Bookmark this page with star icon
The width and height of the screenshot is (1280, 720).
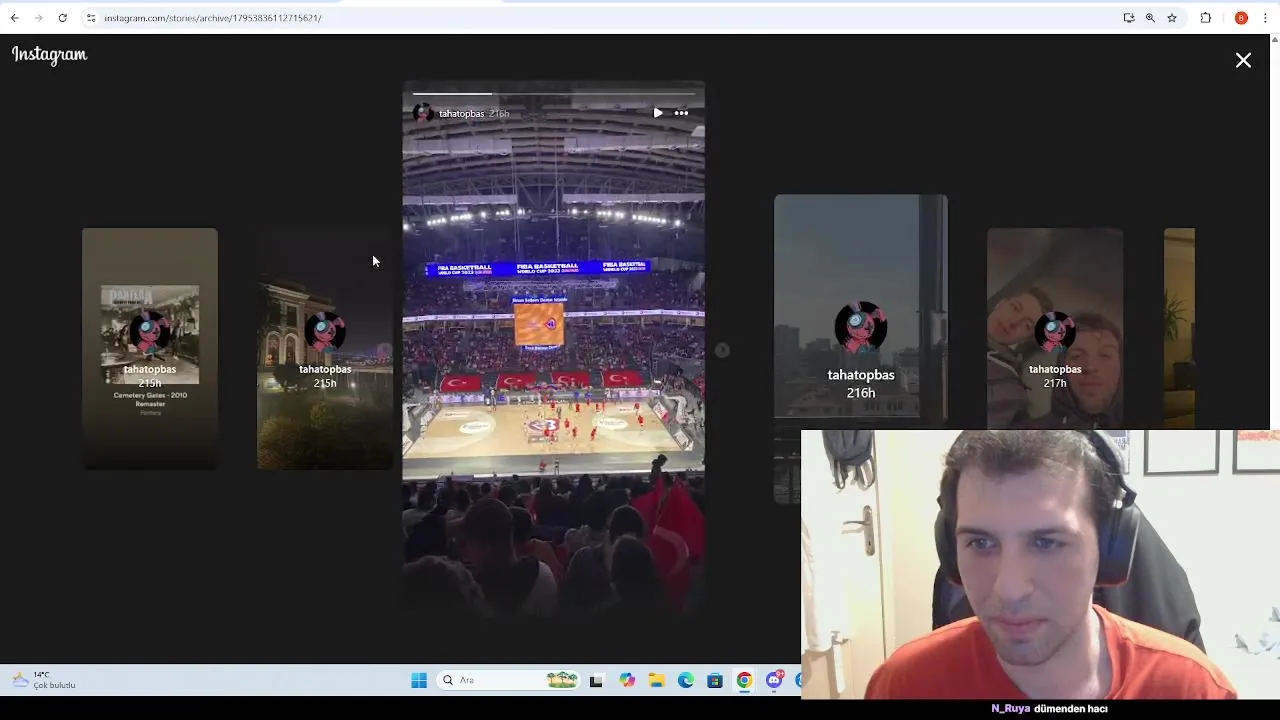(1172, 18)
